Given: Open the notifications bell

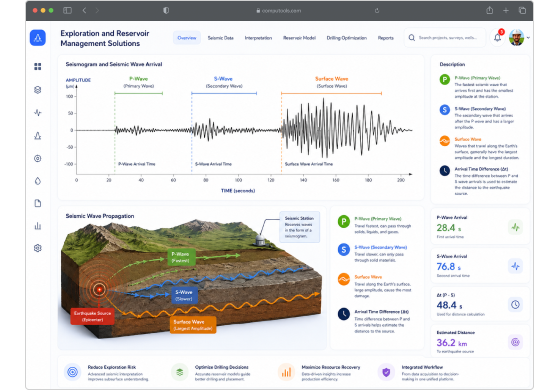Looking at the screenshot, I should (x=498, y=38).
